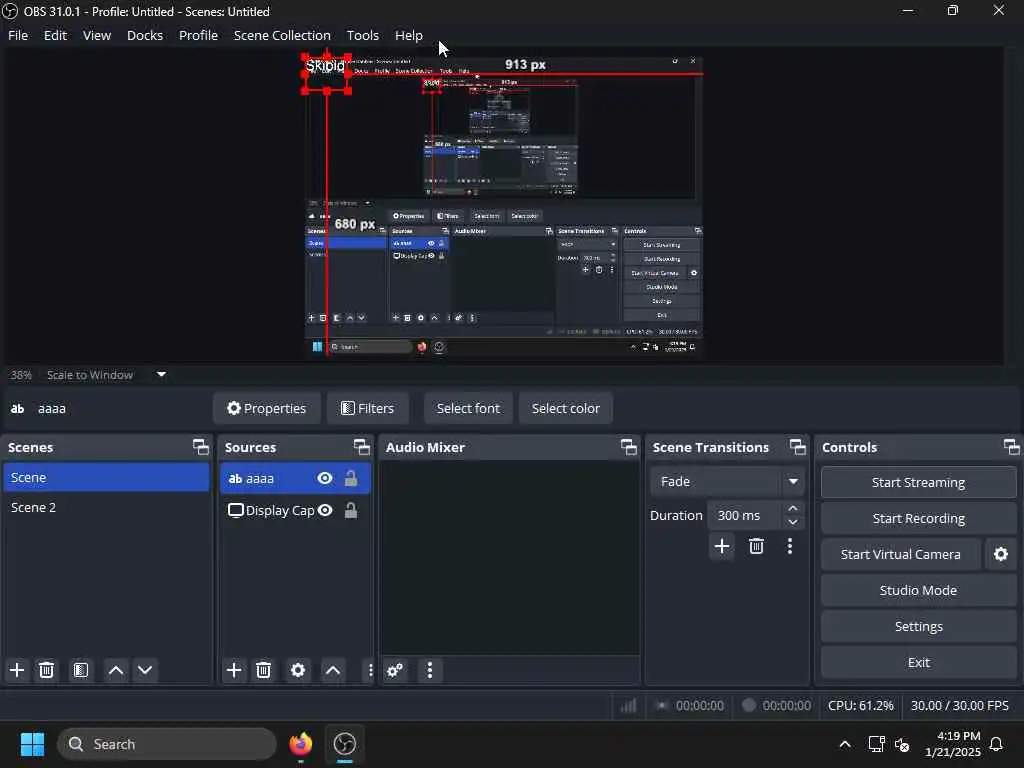The image size is (1024, 768).
Task: Click Start Streaming button
Action: pyautogui.click(x=918, y=482)
